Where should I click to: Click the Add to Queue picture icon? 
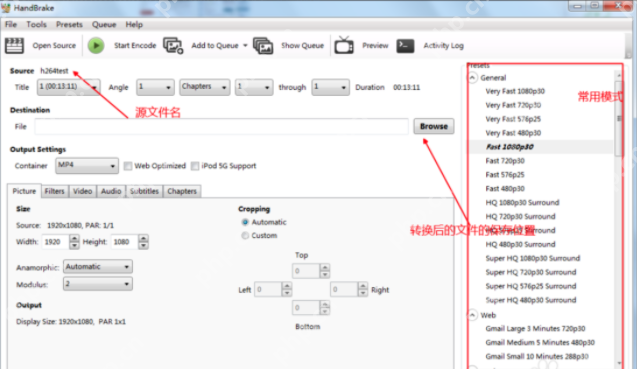pos(173,46)
